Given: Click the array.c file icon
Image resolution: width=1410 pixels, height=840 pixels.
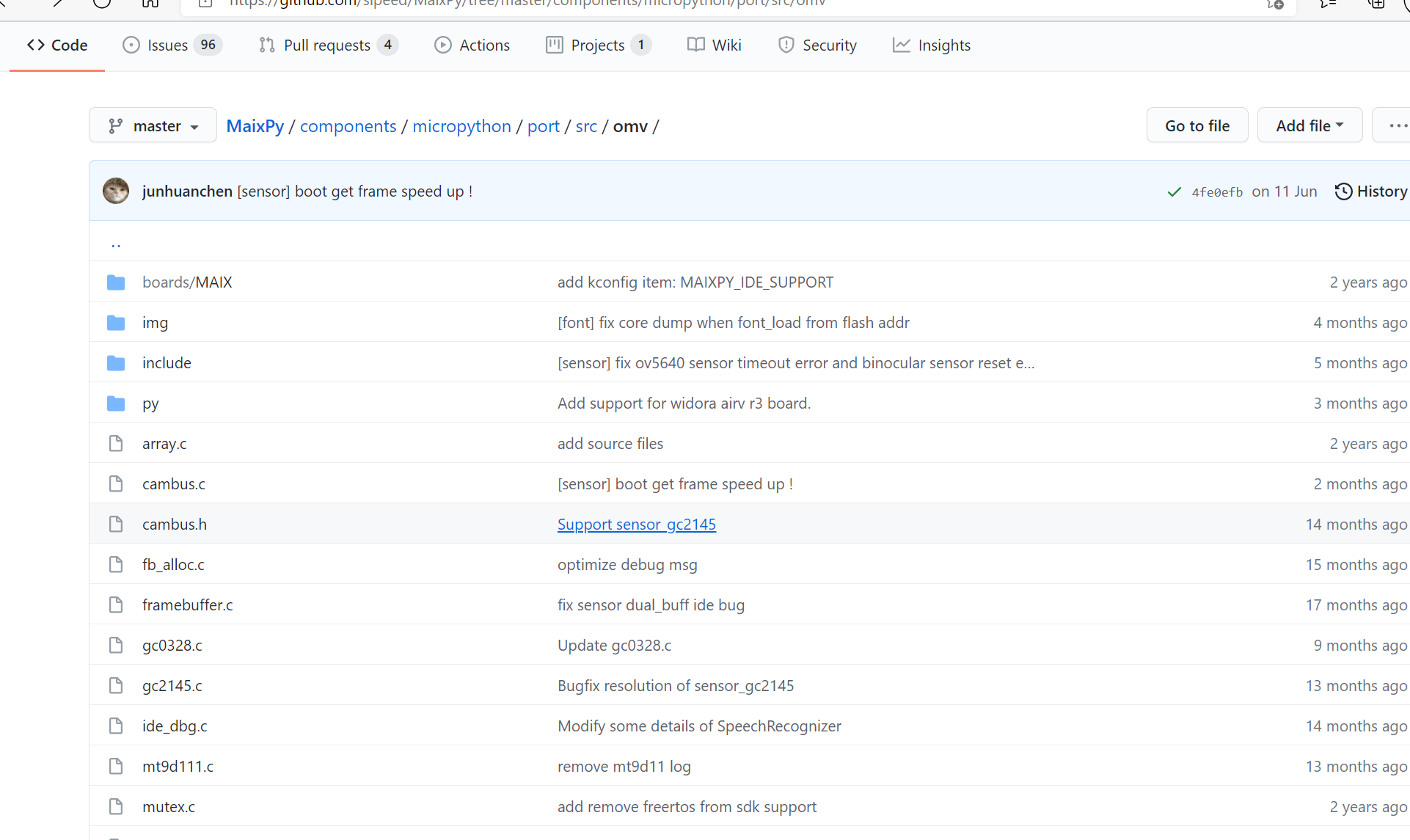Looking at the screenshot, I should coord(116,444).
